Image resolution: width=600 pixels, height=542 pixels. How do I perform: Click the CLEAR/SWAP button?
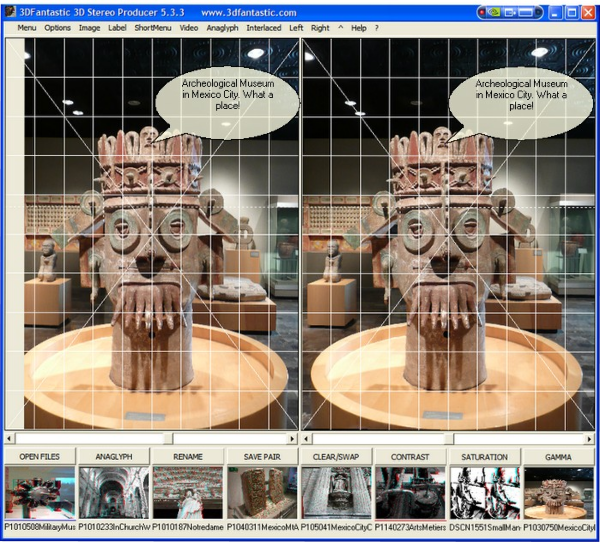click(x=336, y=457)
